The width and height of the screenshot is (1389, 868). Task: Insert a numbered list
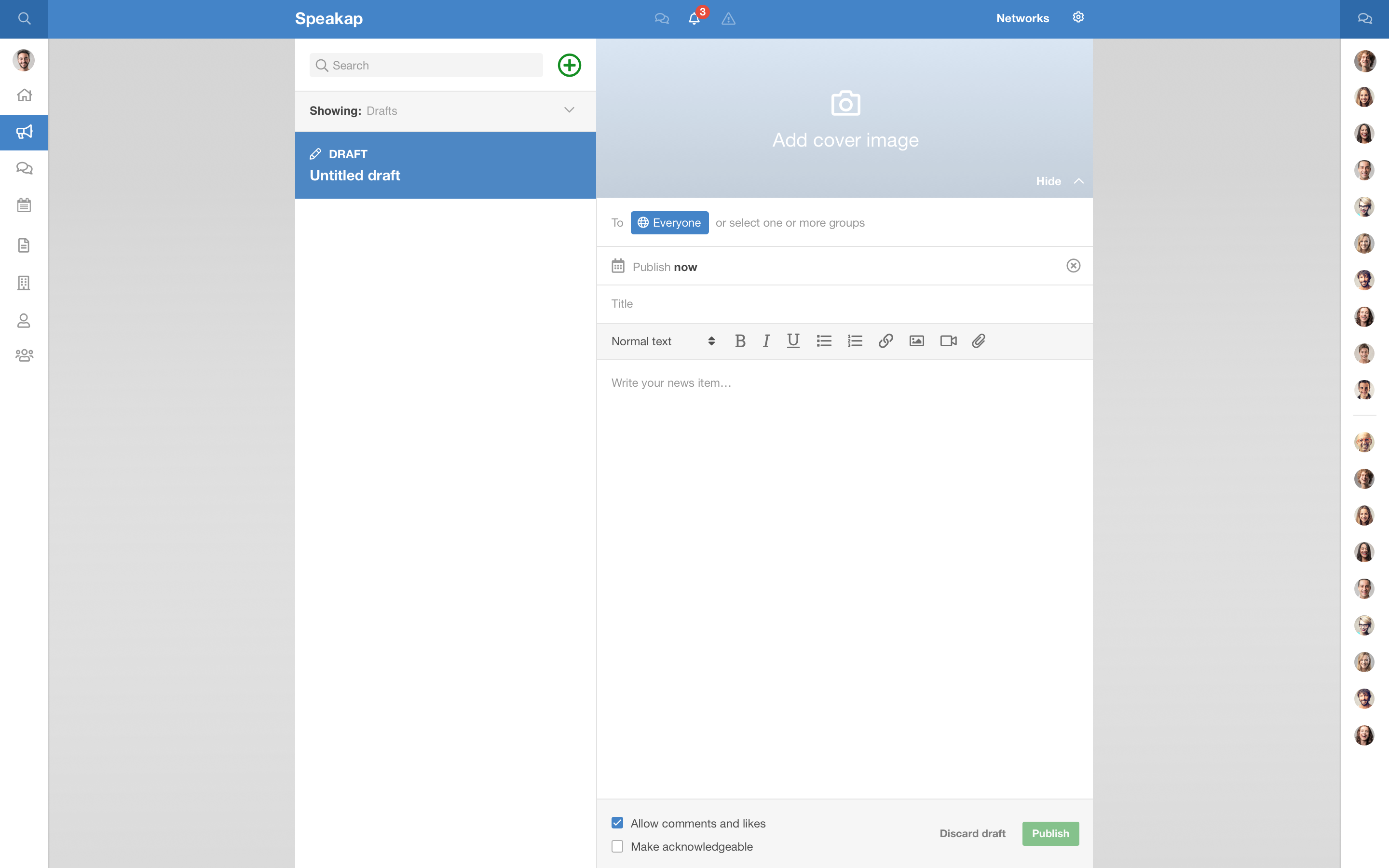click(855, 341)
